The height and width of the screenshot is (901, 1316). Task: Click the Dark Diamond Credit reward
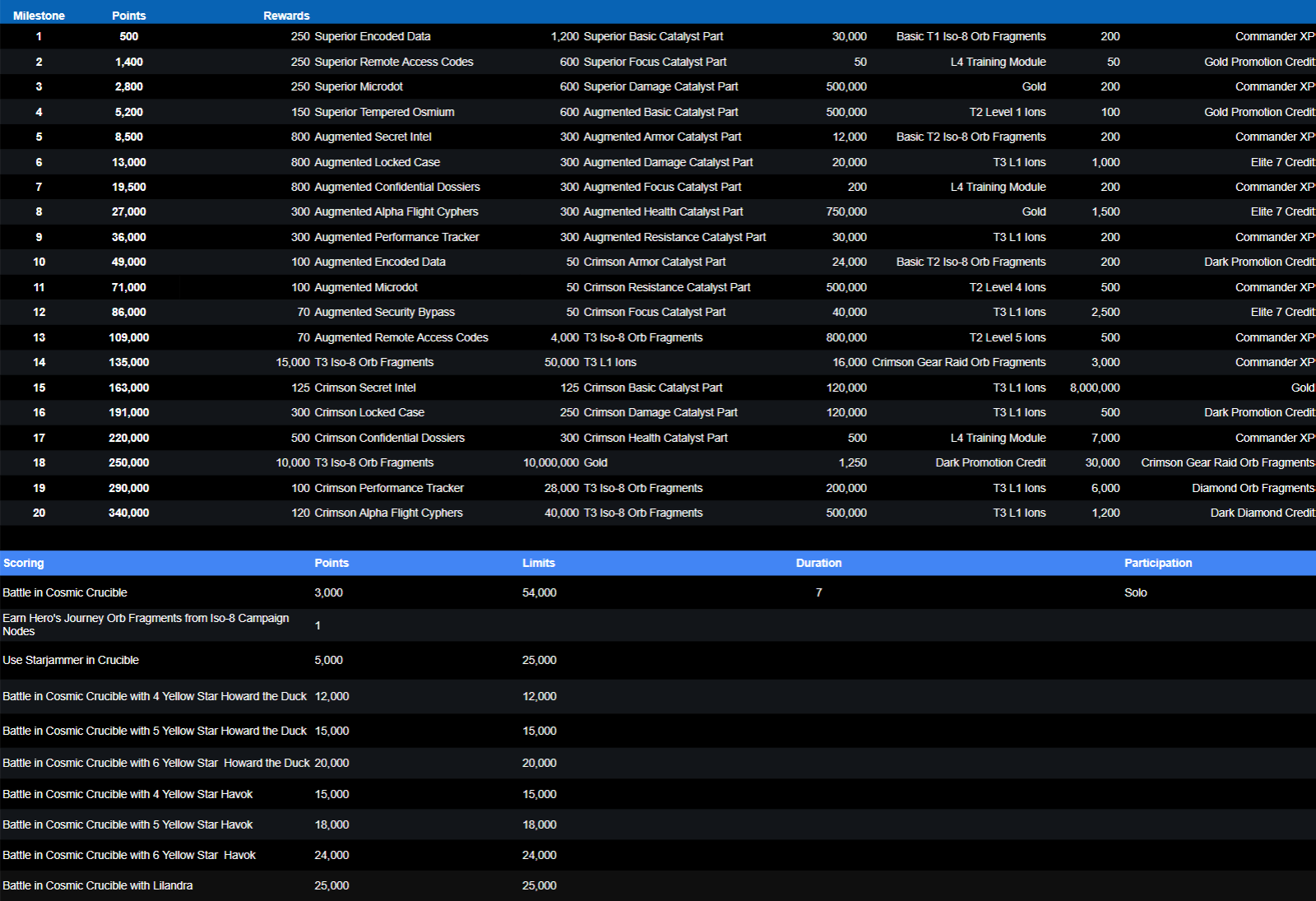tap(1262, 513)
